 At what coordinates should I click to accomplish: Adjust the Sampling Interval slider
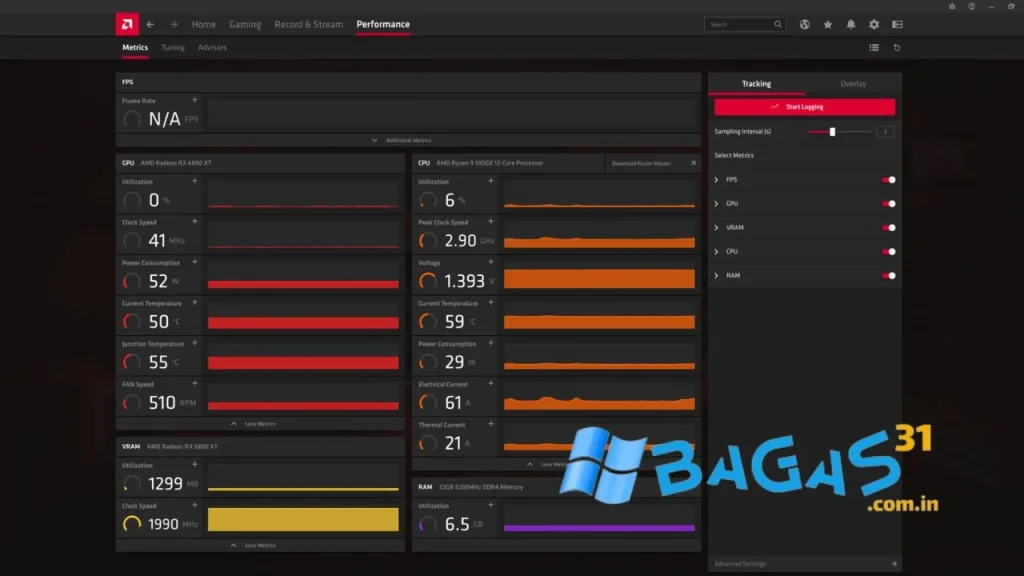point(832,132)
